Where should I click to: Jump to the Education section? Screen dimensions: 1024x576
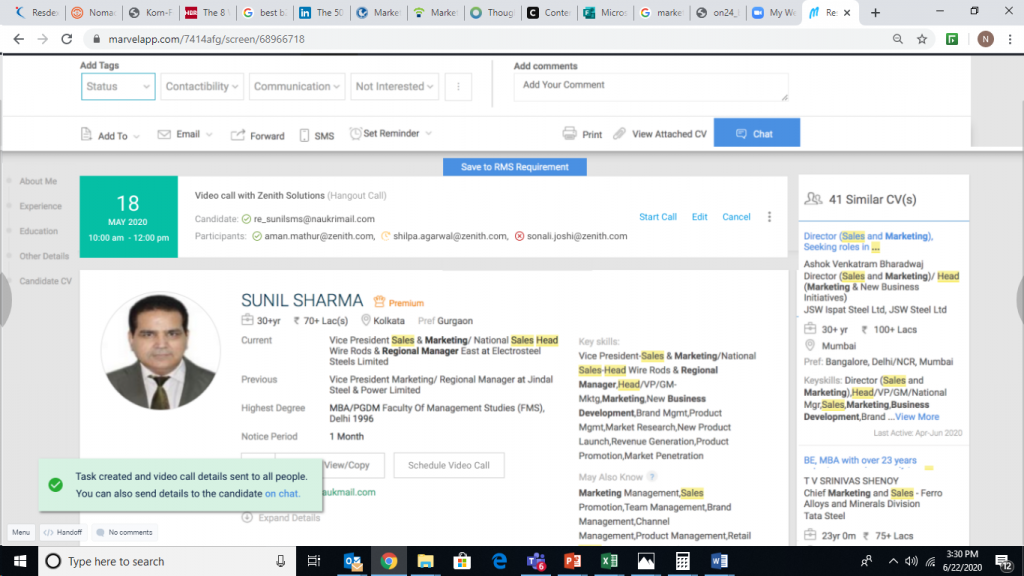click(x=39, y=231)
